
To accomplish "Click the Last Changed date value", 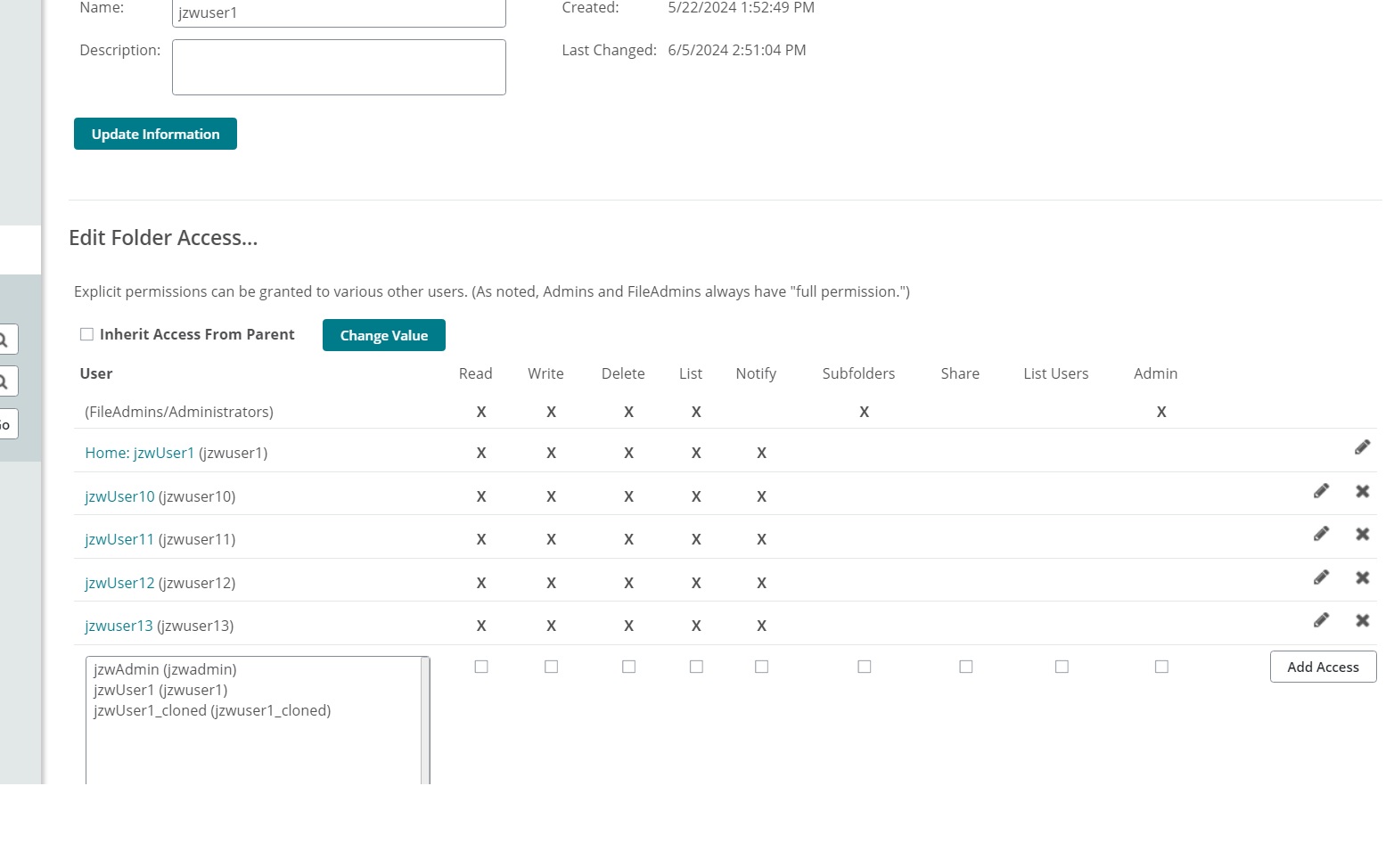I will [x=737, y=50].
